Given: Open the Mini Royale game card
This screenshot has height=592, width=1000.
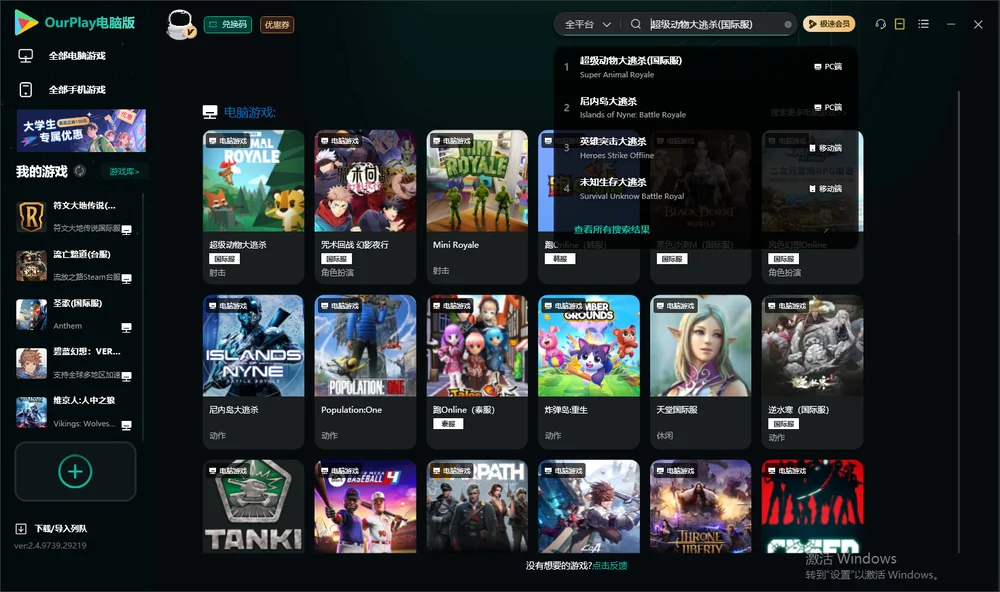Looking at the screenshot, I should [477, 207].
